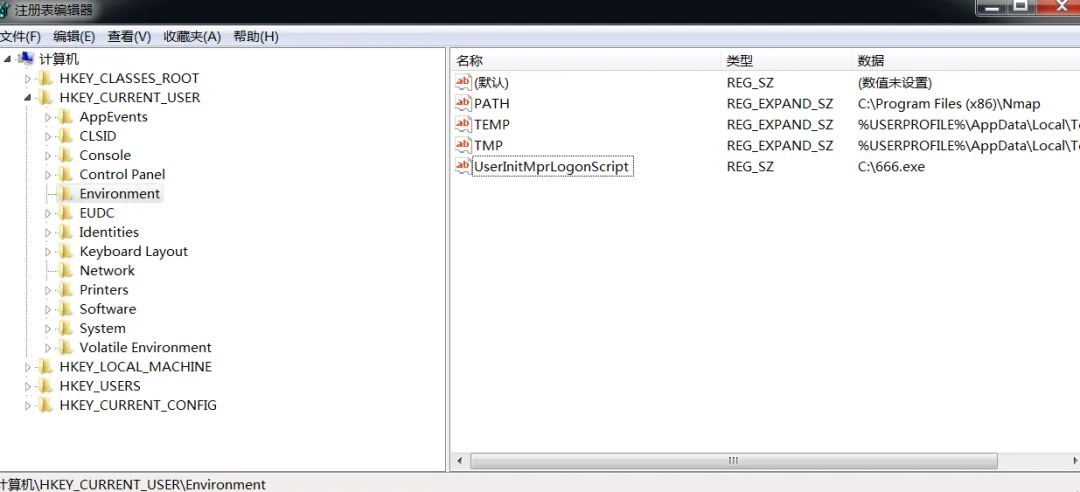Select the Network key label
This screenshot has width=1080, height=492.
[107, 271]
